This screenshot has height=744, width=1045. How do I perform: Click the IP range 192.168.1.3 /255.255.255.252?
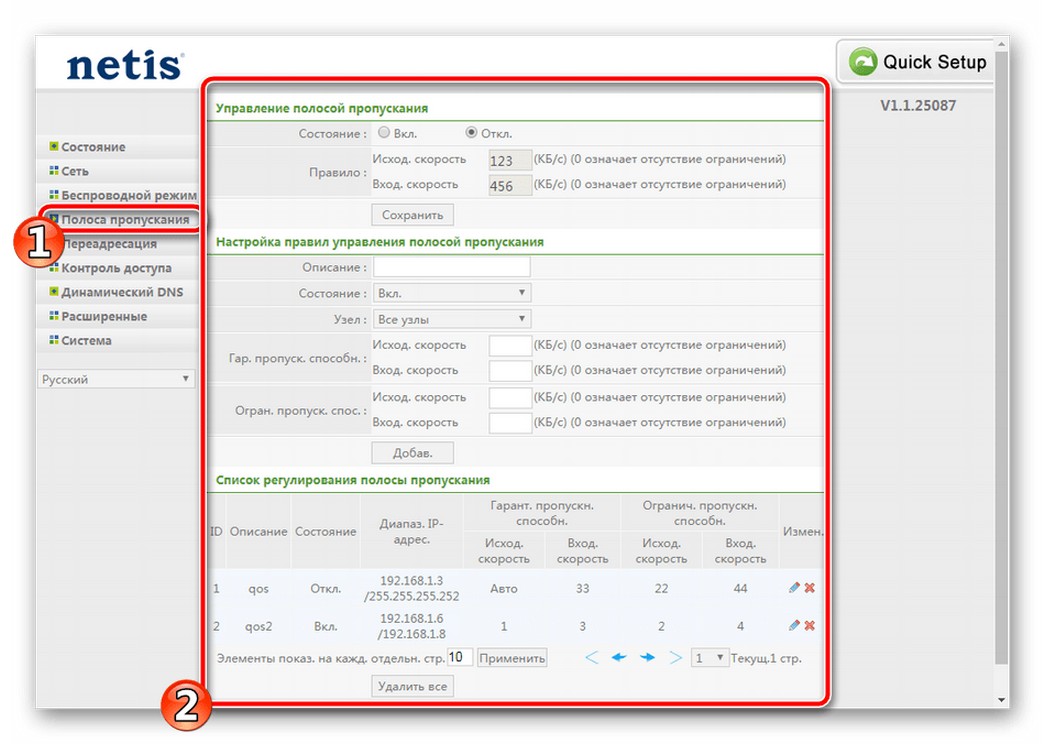[411, 588]
